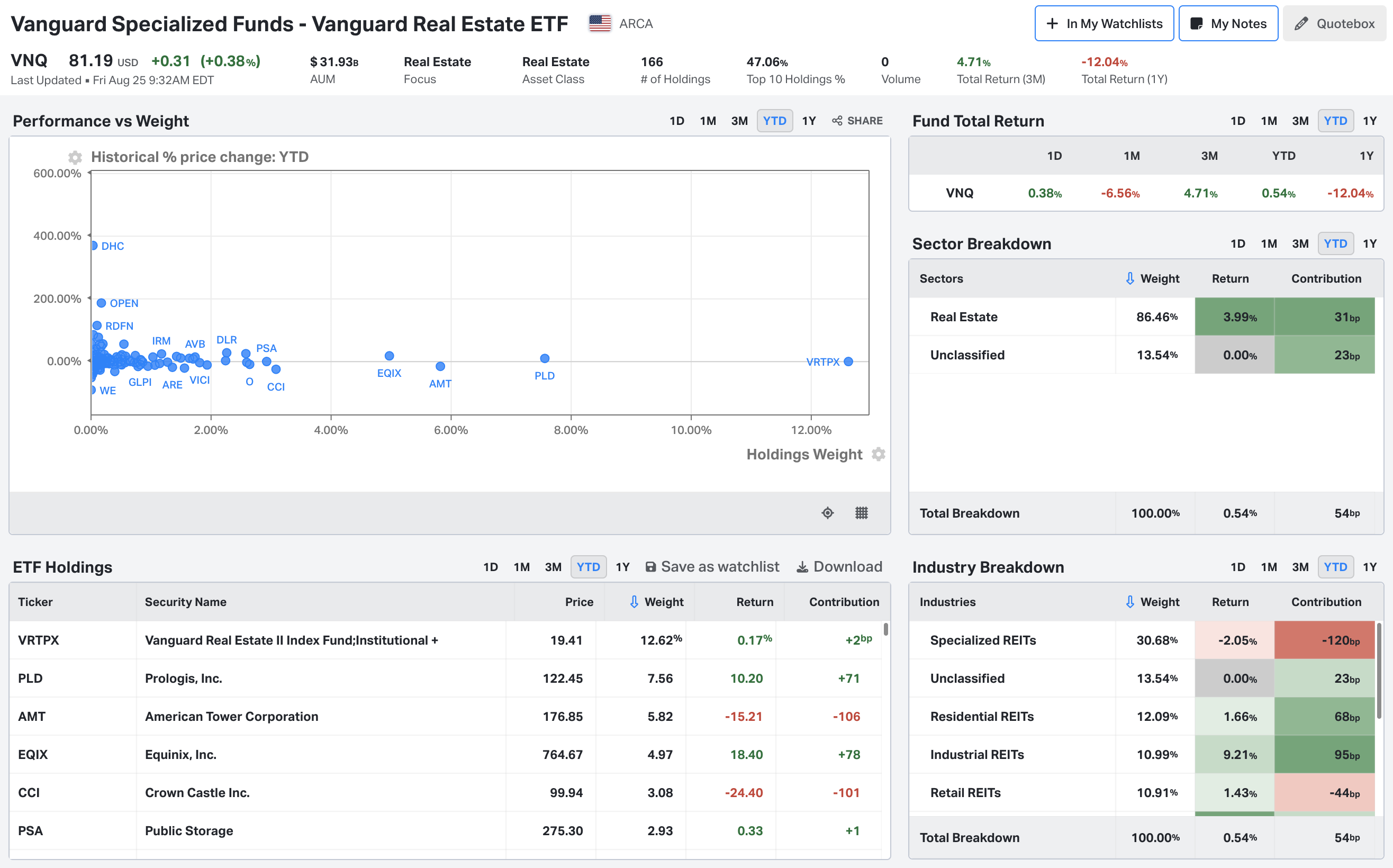Set Performance vs Weight period to YTD
The width and height of the screenshot is (1393, 868).
(x=774, y=121)
